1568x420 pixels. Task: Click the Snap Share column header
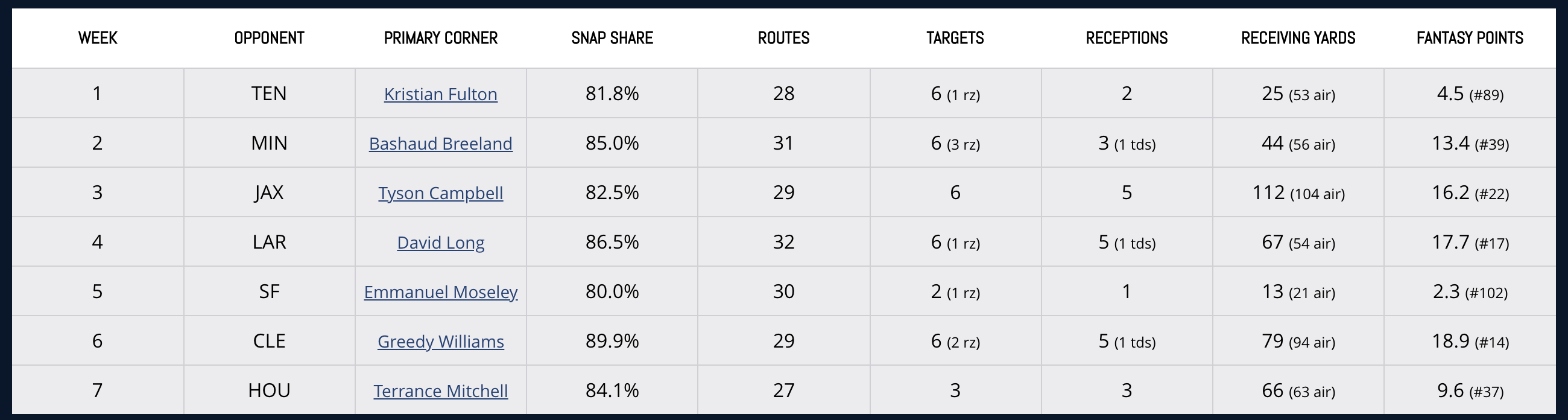[612, 38]
